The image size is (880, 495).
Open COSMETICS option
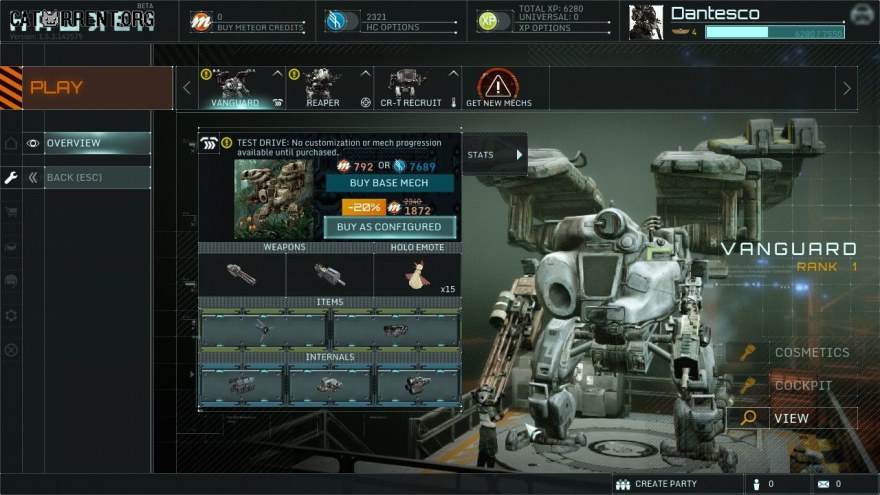(812, 352)
